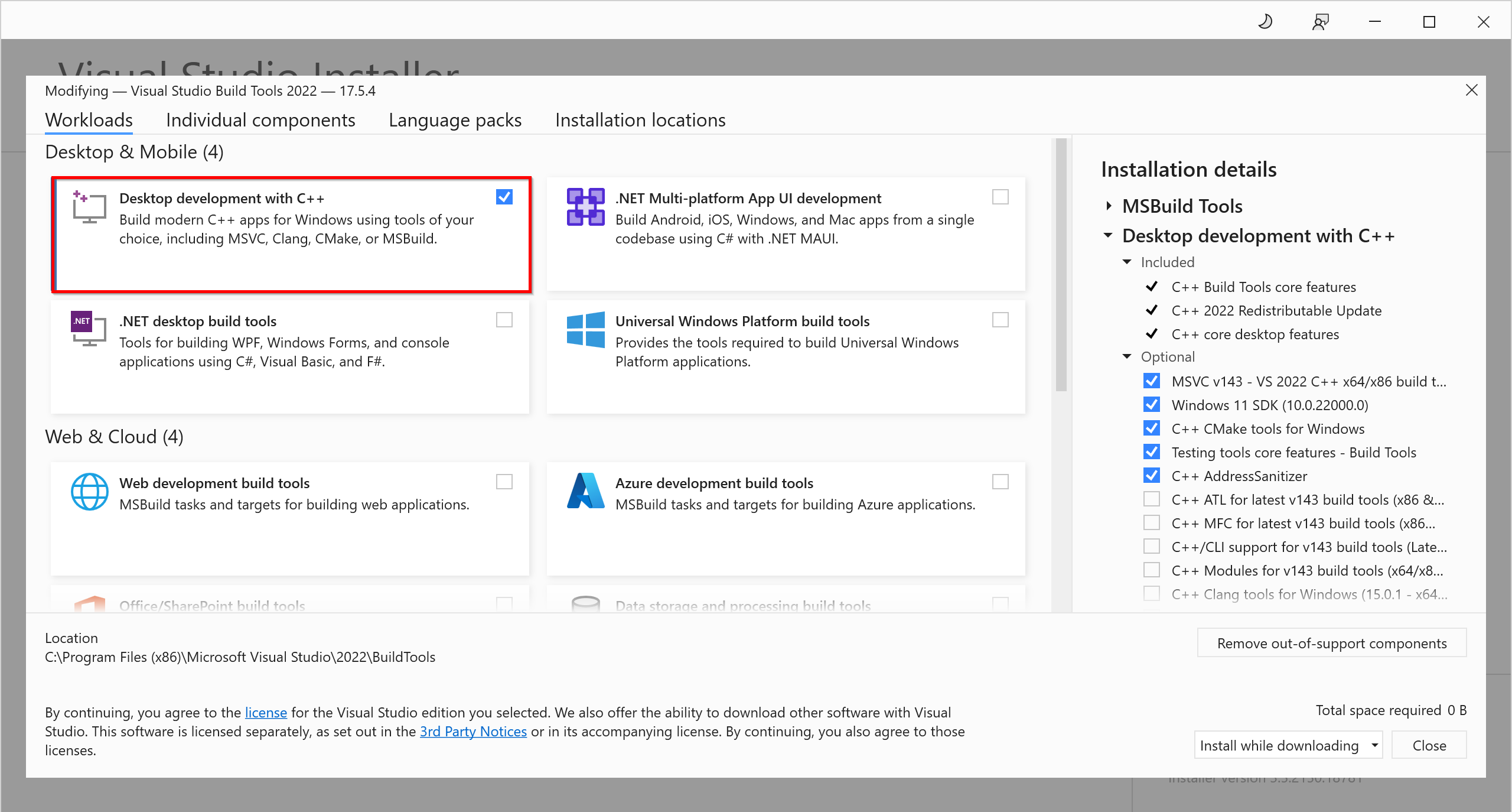Click the Desktop development with C++ monitor icon

tap(89, 207)
